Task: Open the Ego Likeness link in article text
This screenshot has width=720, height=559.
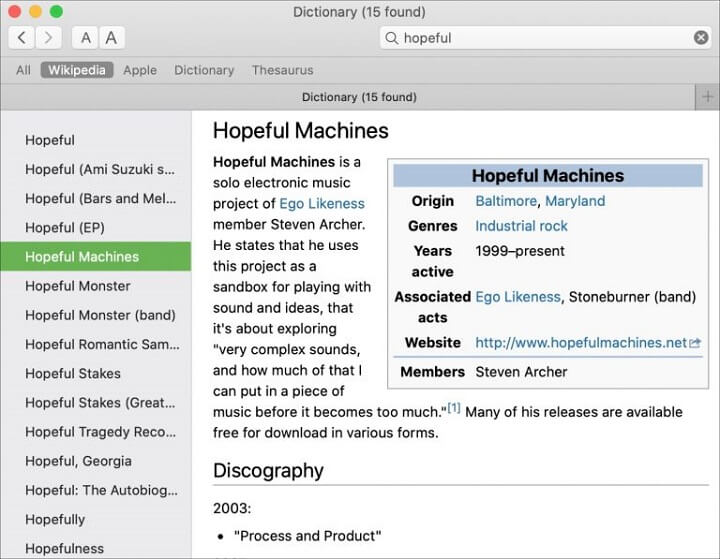Action: (x=322, y=203)
